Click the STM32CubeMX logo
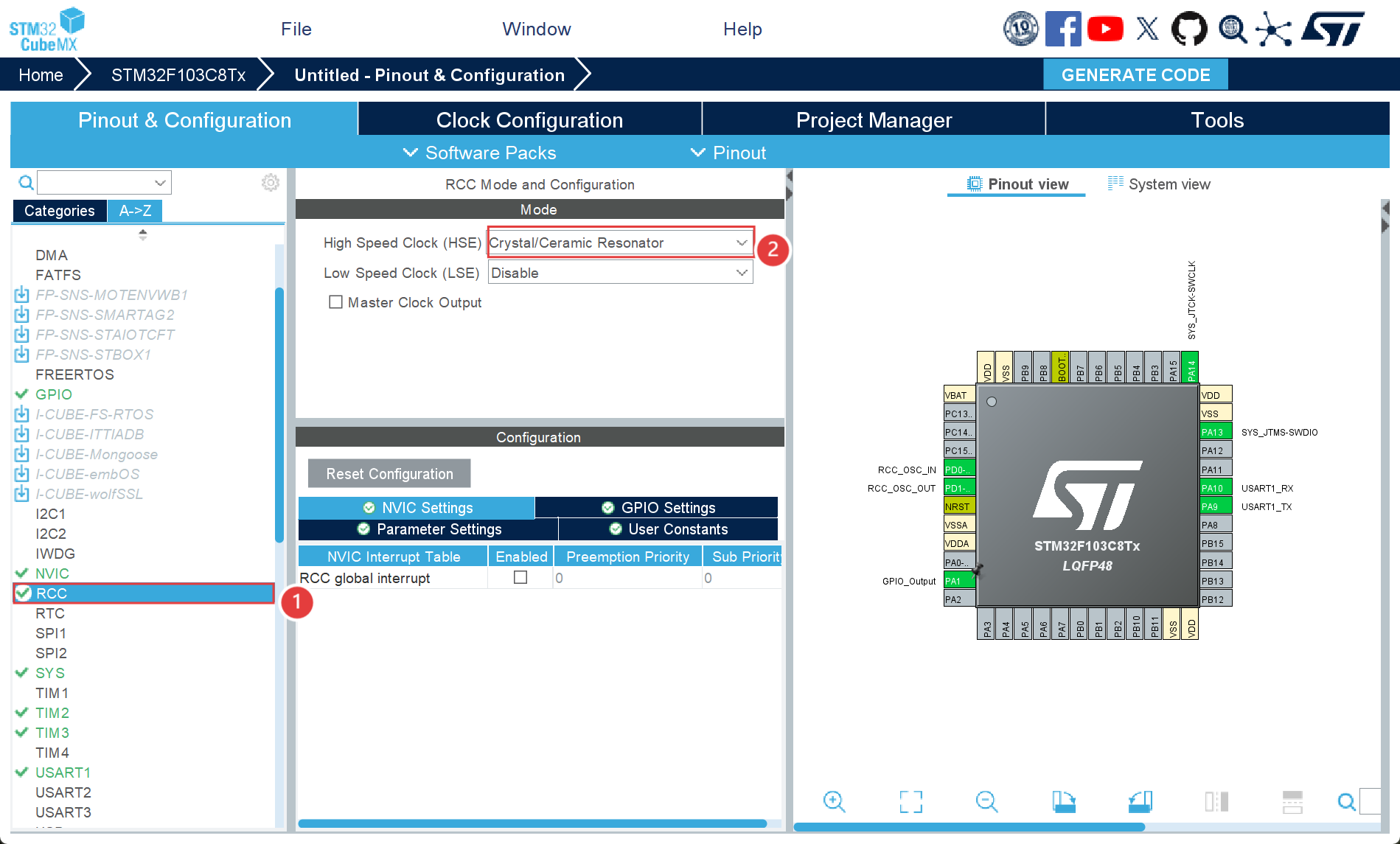1400x844 pixels. [46, 29]
